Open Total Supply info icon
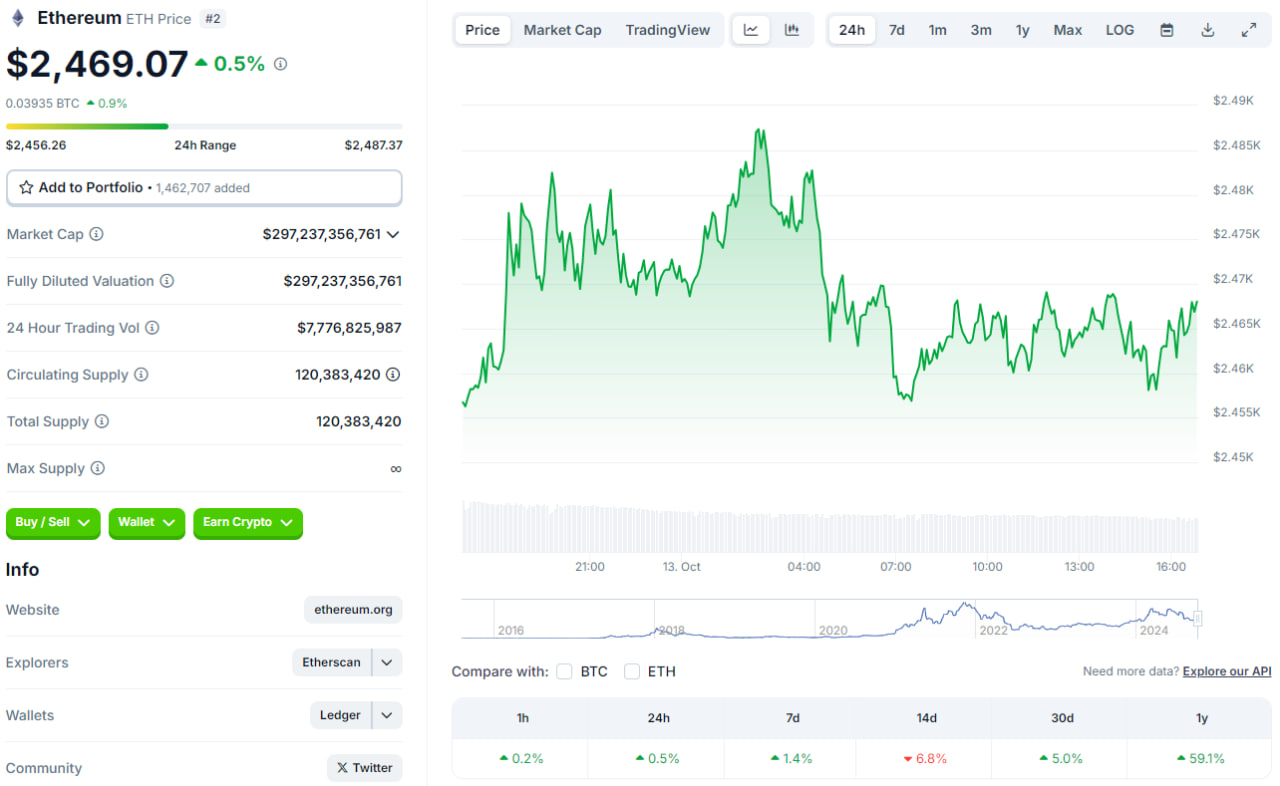Image resolution: width=1280 pixels, height=786 pixels. [101, 422]
